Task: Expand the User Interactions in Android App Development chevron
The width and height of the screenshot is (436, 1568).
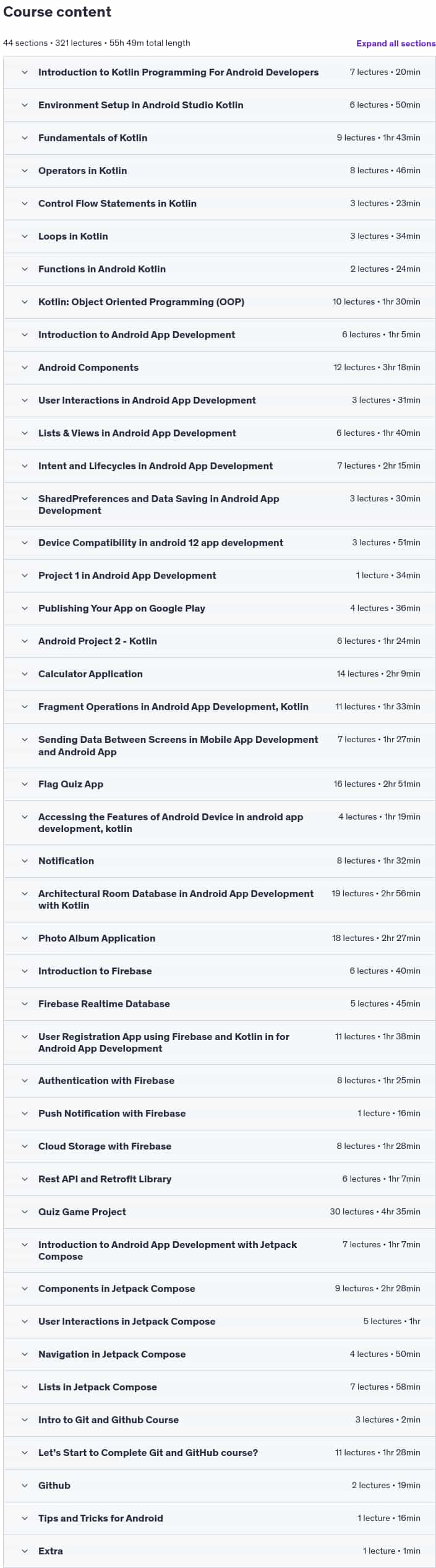Action: [25, 401]
